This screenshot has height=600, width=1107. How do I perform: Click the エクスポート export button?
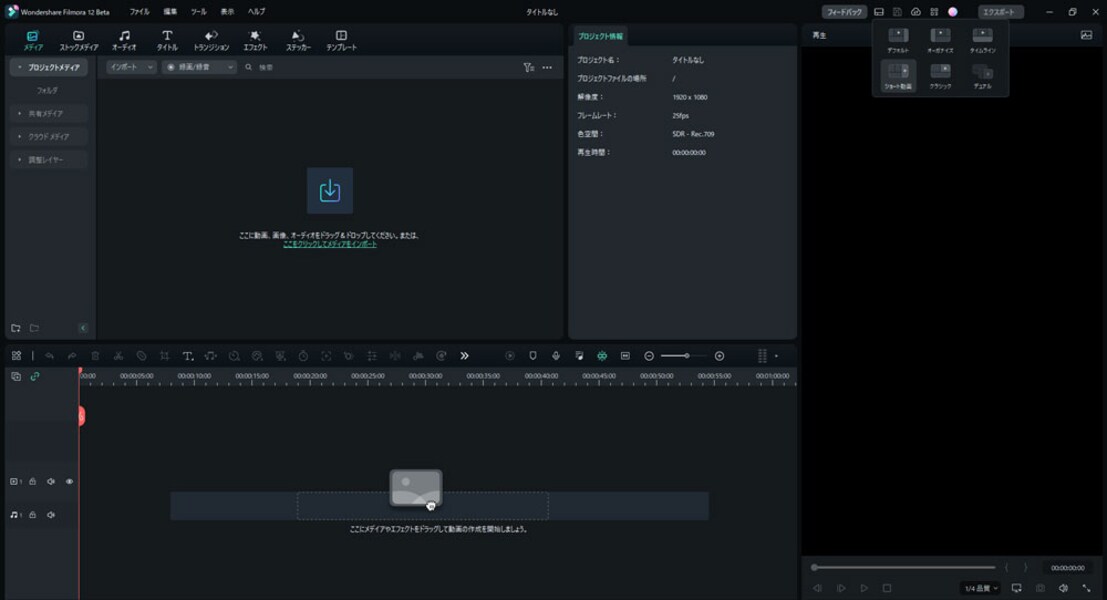1000,12
